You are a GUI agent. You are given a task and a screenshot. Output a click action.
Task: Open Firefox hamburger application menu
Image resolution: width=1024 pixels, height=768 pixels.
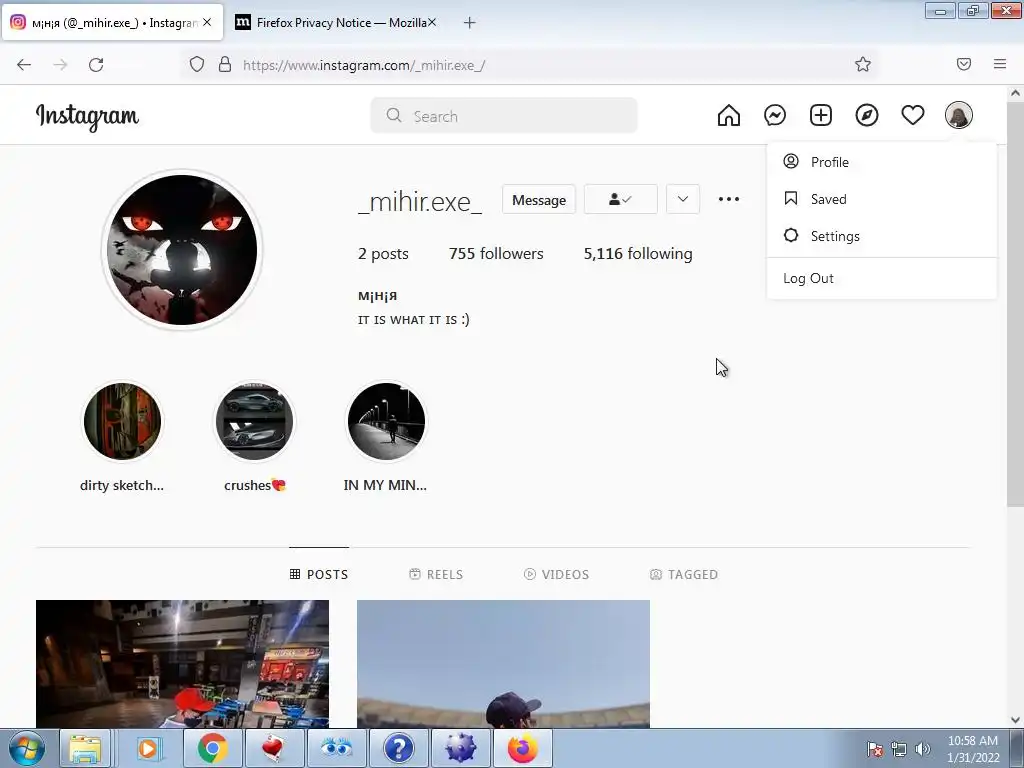(x=1000, y=64)
